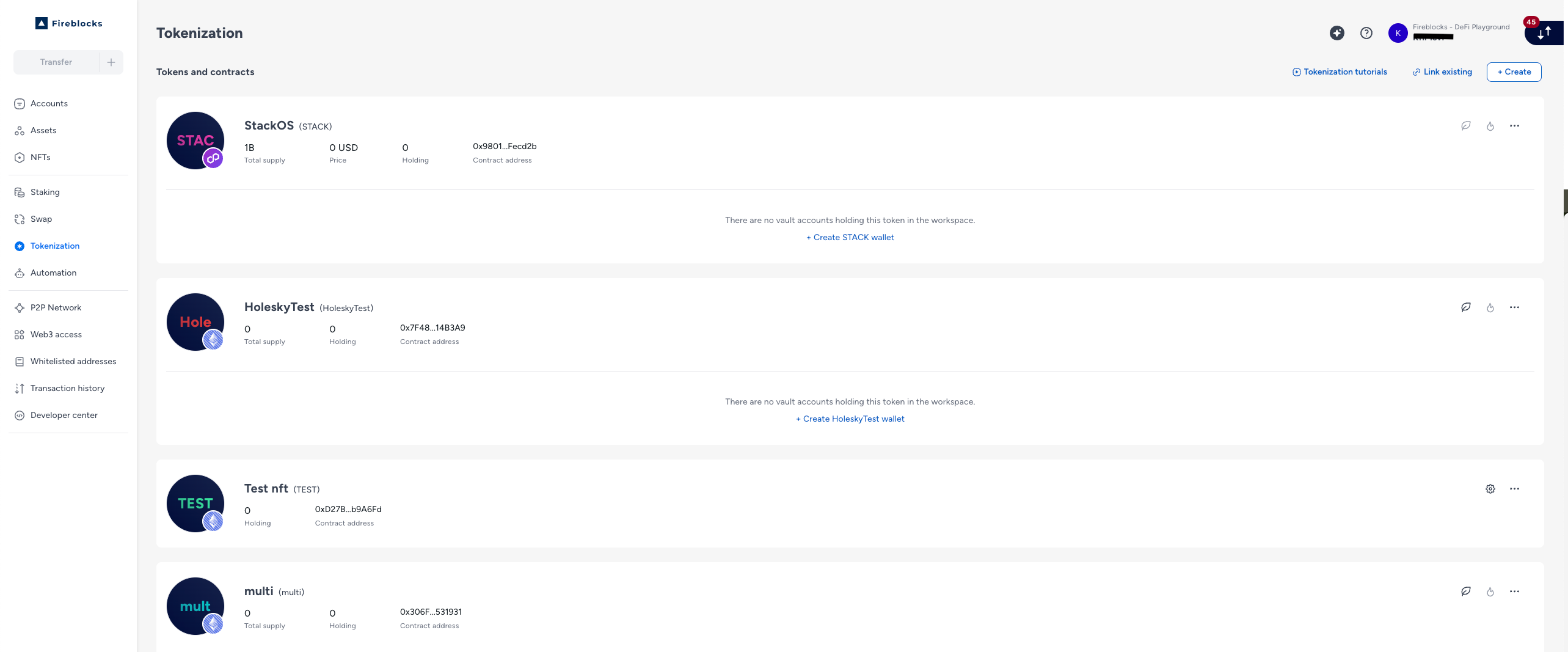Open more options for Test nft
The image size is (1568, 652).
pyautogui.click(x=1514, y=489)
